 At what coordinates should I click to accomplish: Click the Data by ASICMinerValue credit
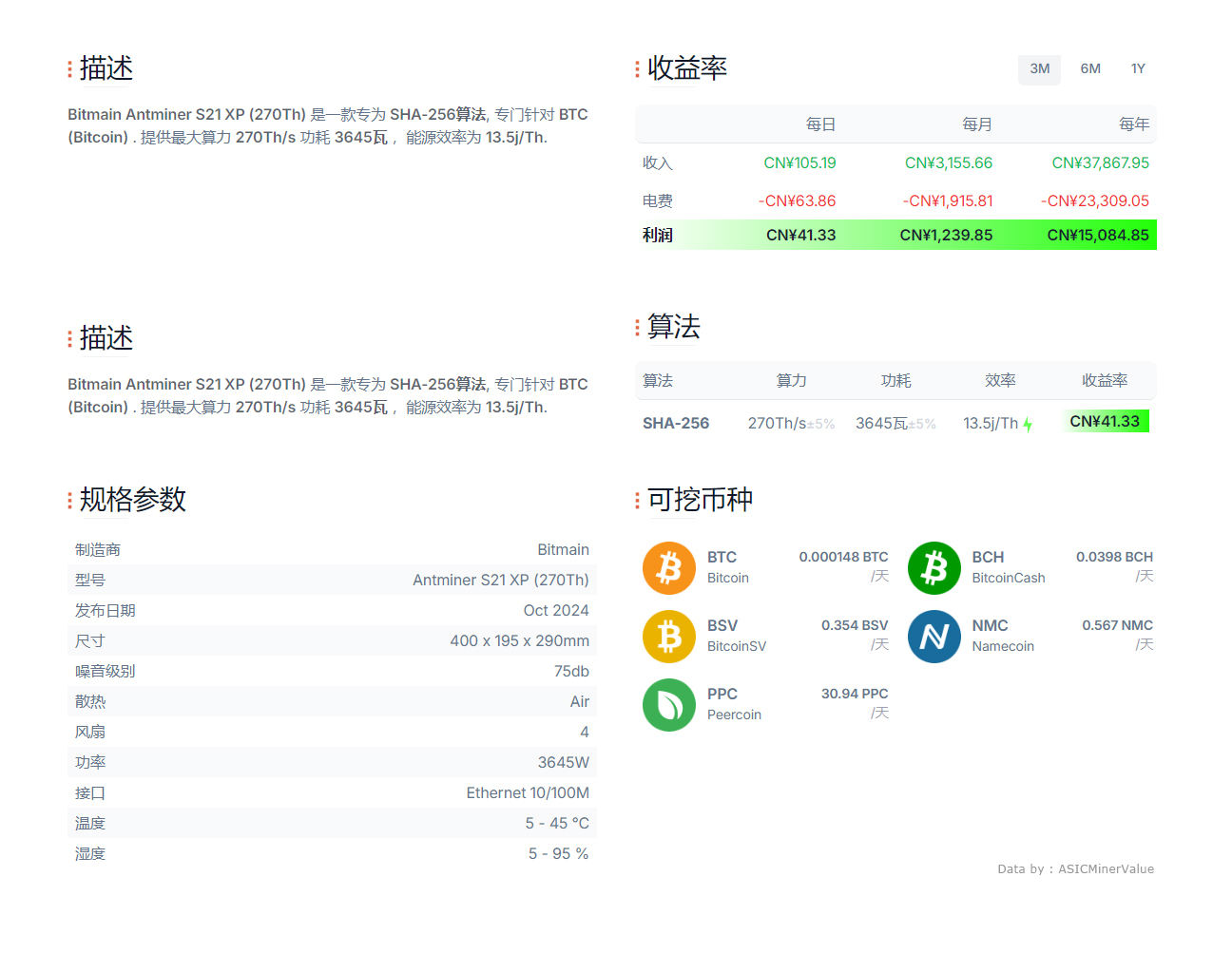(x=1075, y=869)
